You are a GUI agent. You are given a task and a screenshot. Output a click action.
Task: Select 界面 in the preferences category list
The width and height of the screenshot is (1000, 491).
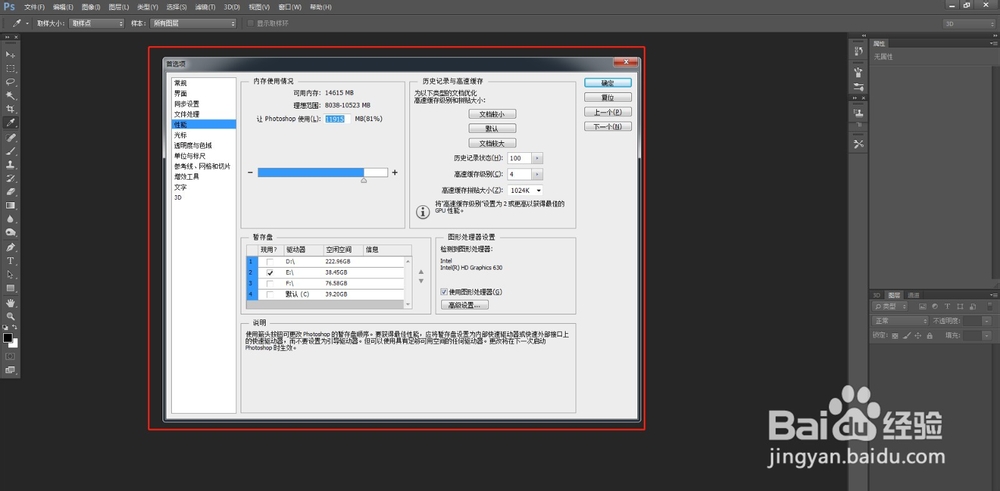[x=180, y=94]
